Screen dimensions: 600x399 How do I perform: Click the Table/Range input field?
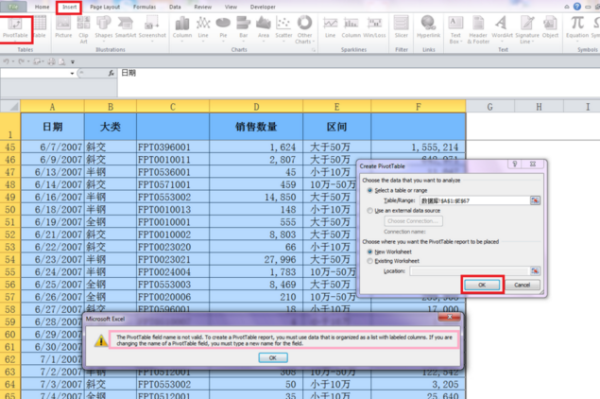click(x=474, y=200)
